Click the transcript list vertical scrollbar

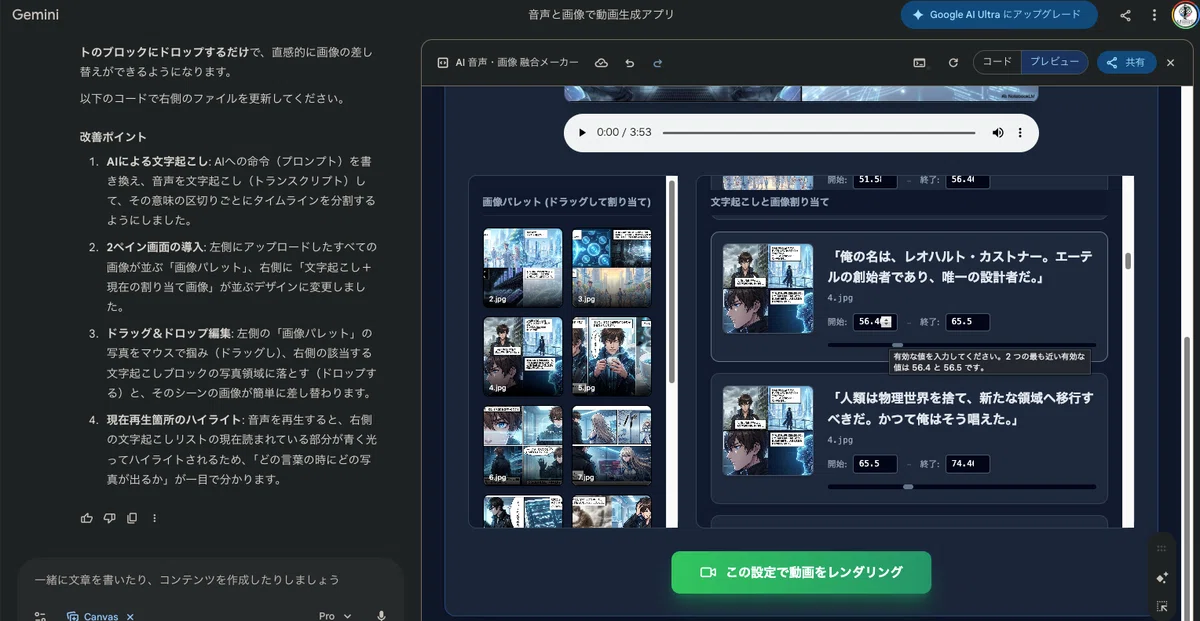pyautogui.click(x=1128, y=261)
